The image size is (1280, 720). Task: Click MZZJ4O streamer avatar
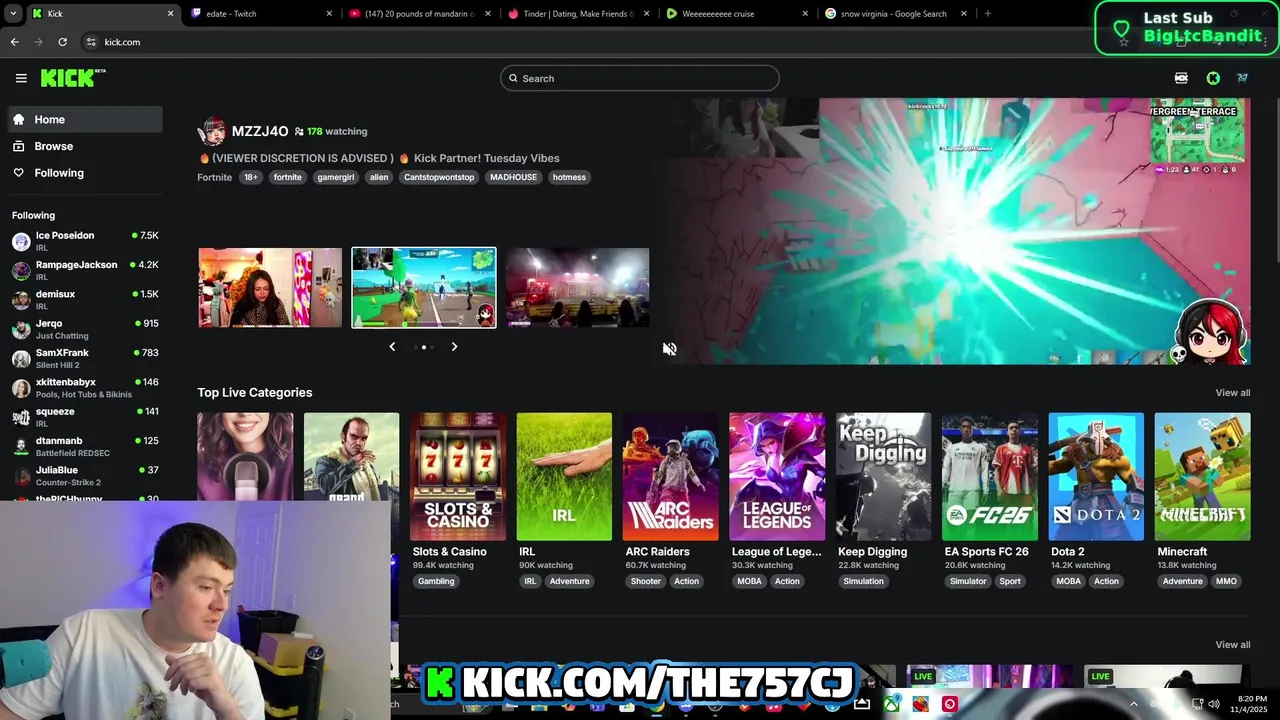[212, 131]
